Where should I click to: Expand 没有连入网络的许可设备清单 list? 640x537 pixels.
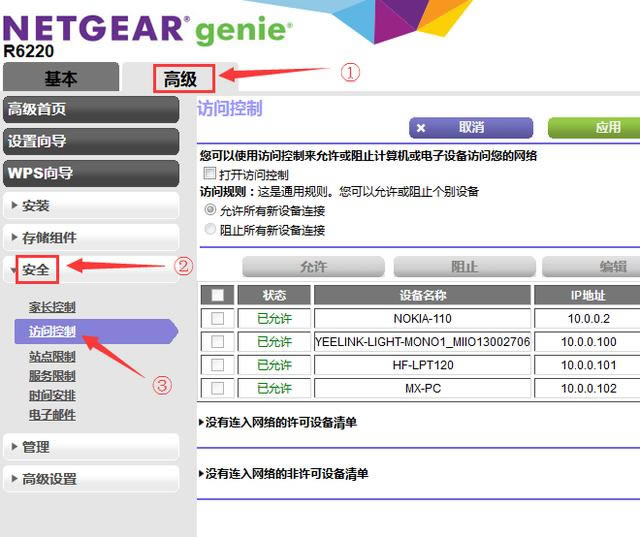pyautogui.click(x=280, y=422)
